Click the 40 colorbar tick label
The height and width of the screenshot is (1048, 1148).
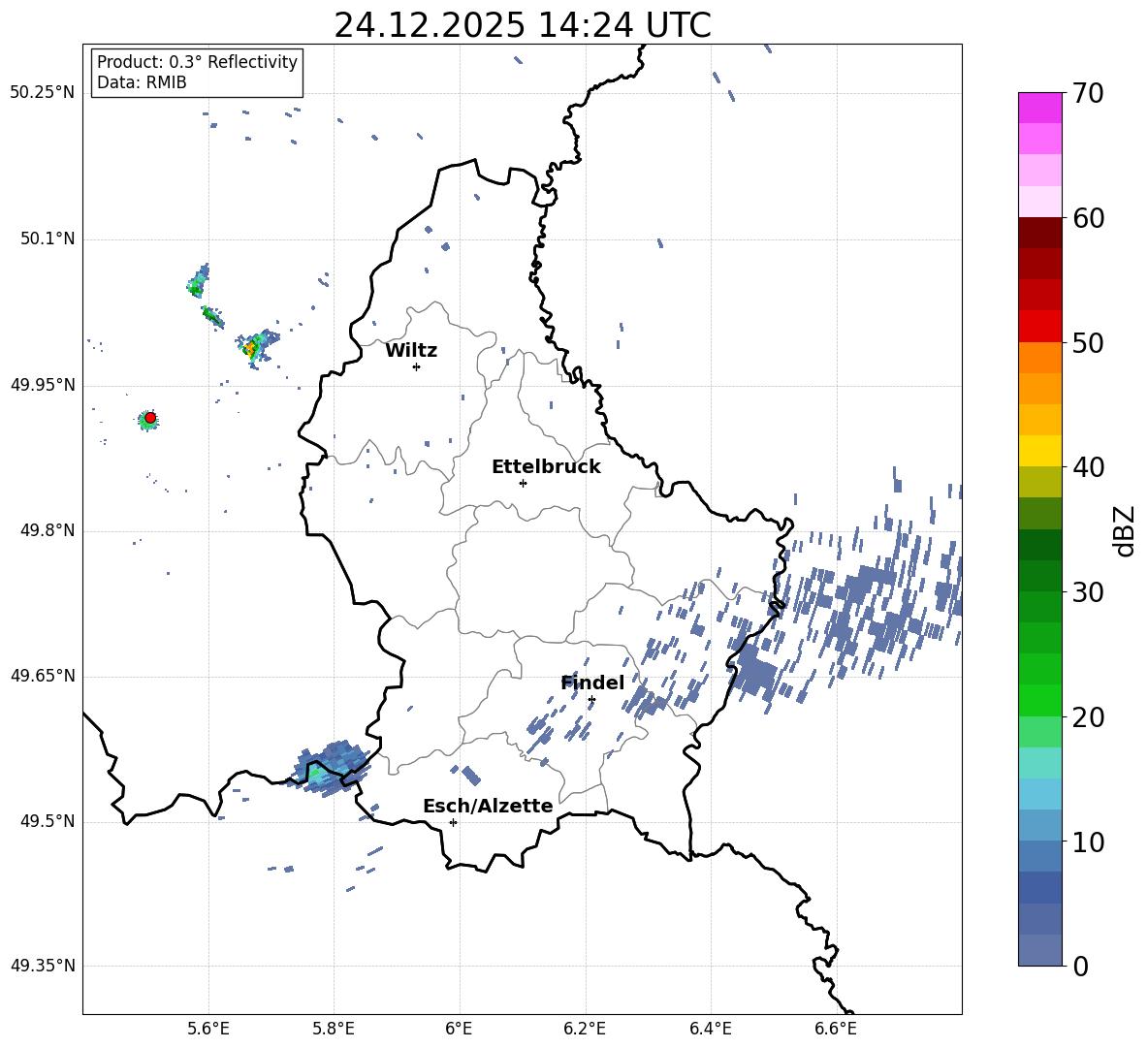[x=1087, y=467]
